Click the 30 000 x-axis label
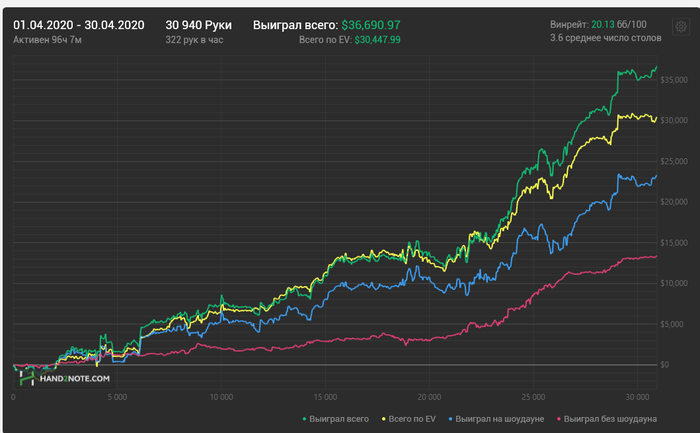The height and width of the screenshot is (433, 700). [x=638, y=397]
